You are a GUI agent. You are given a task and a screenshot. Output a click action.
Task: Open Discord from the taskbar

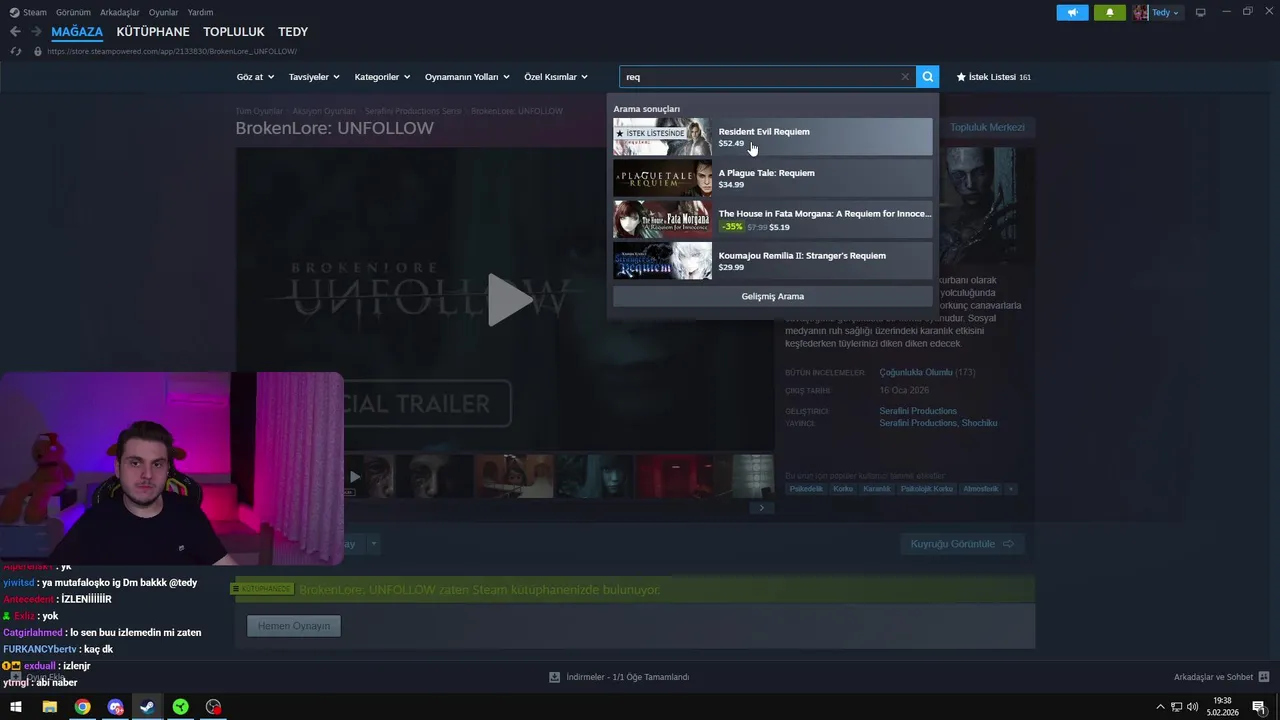tap(115, 707)
